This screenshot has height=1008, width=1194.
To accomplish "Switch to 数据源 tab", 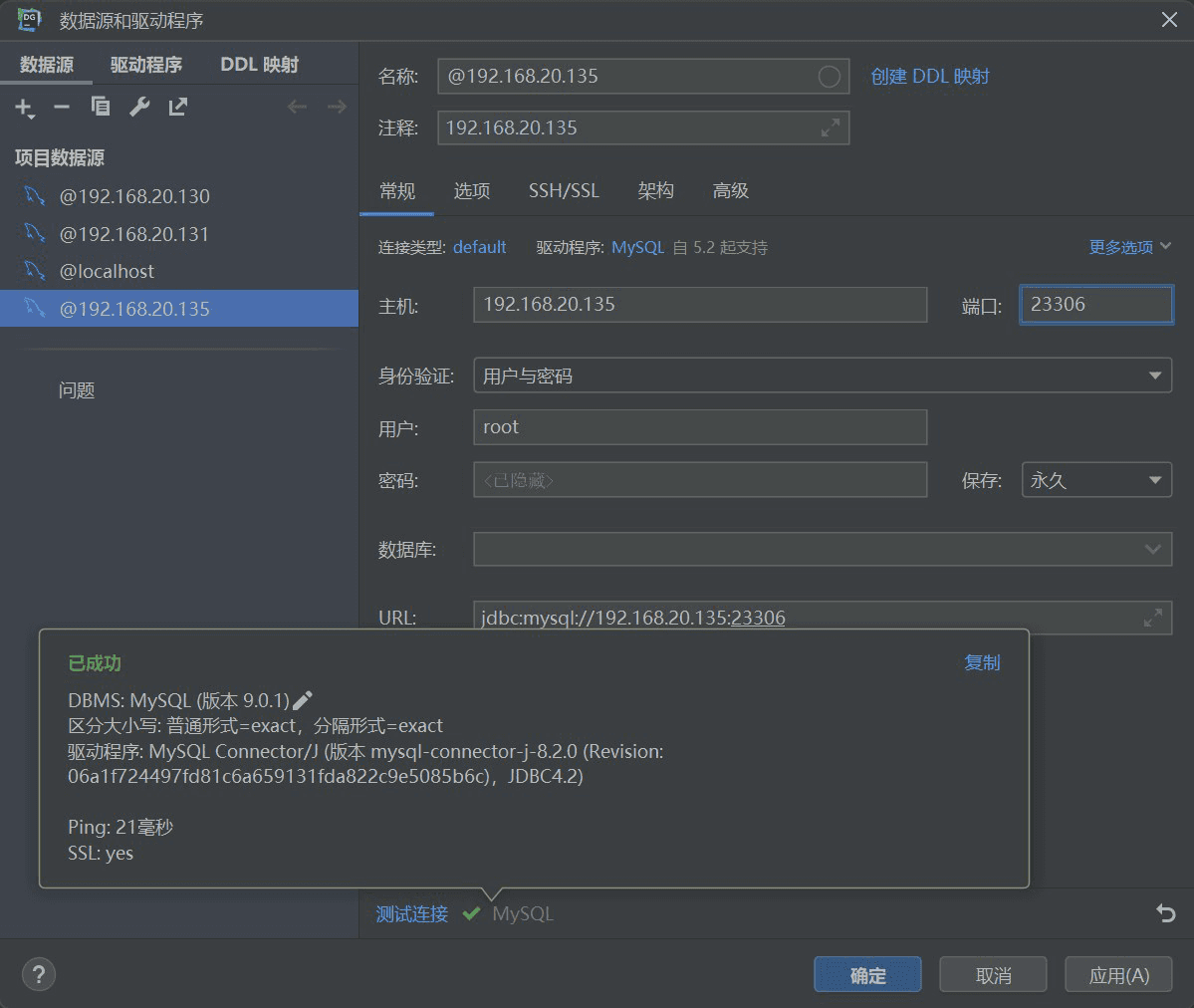I will click(x=47, y=65).
